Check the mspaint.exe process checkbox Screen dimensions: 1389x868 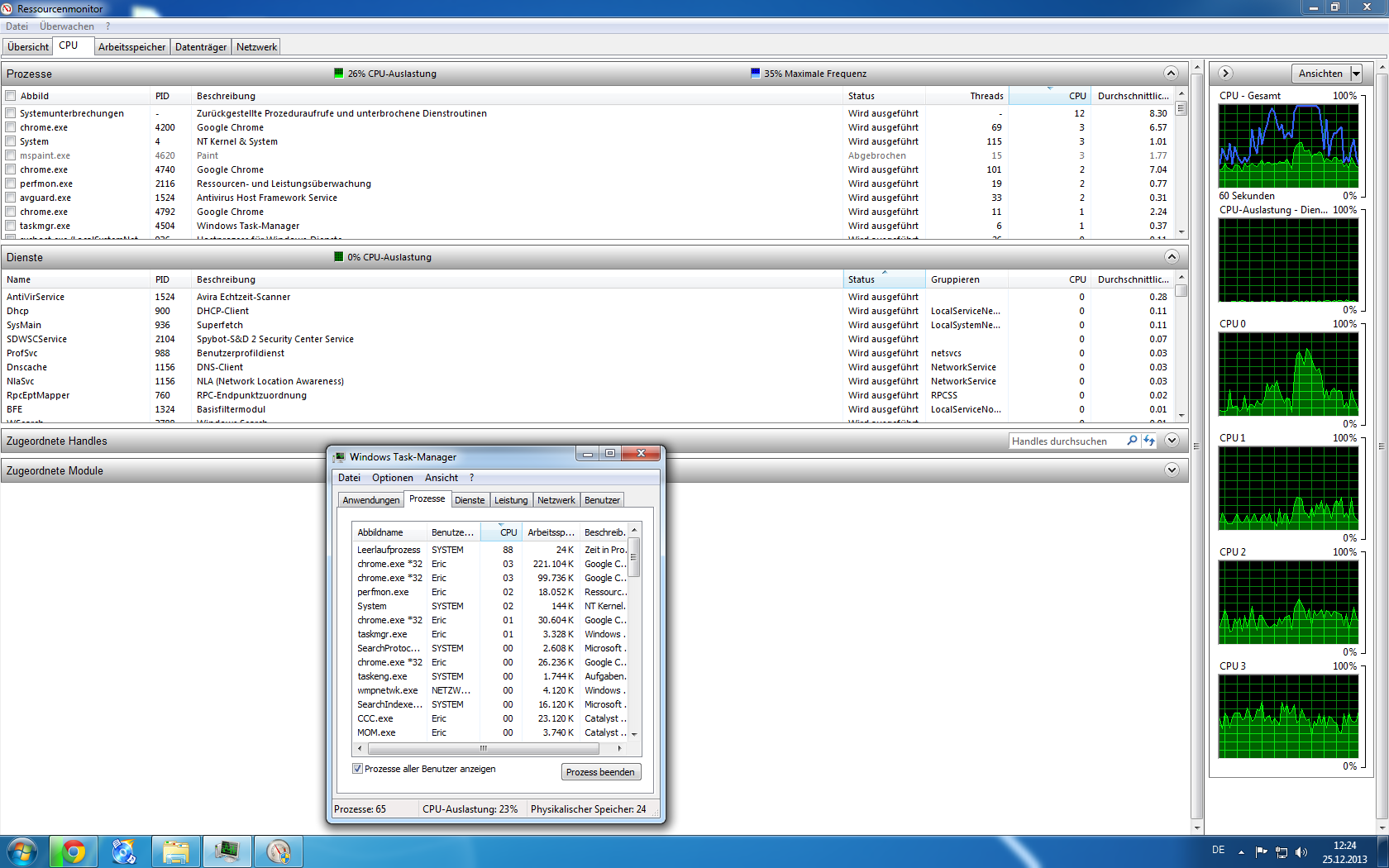pos(11,155)
